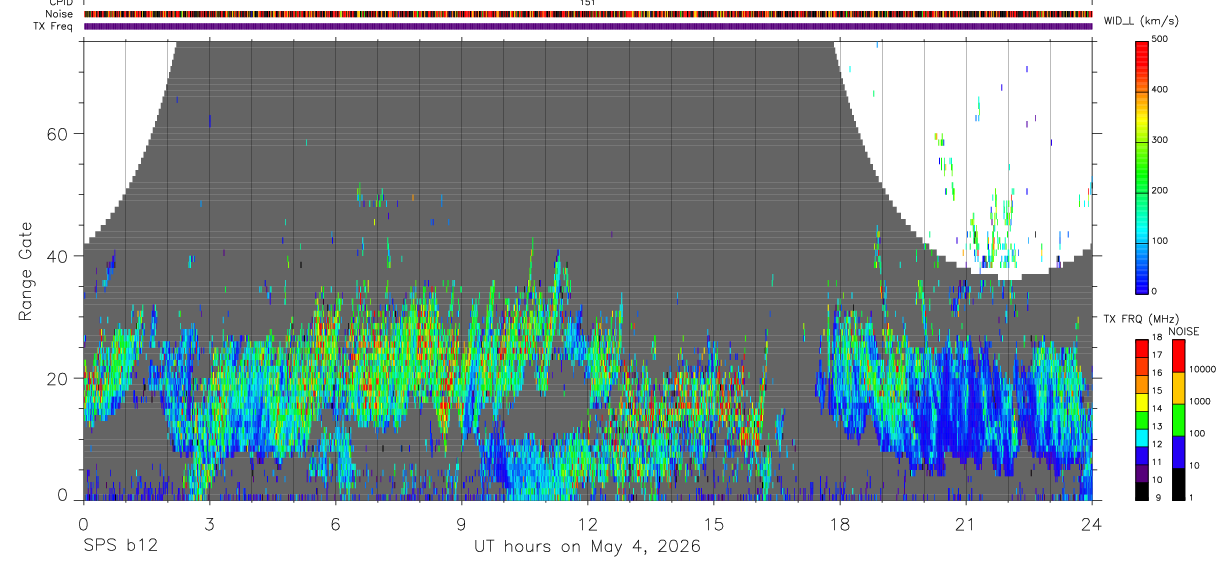Click the TX FRQ frequency color bar
This screenshot has width=1228, height=567.
pyautogui.click(x=1143, y=420)
